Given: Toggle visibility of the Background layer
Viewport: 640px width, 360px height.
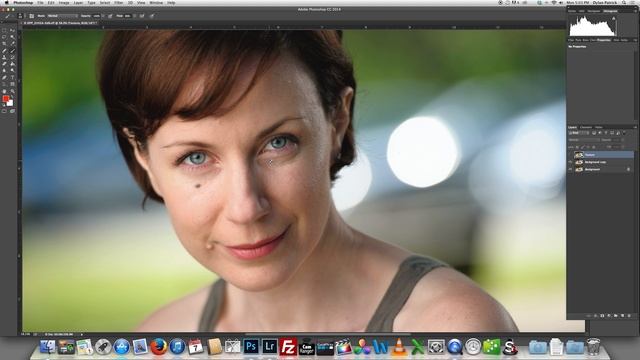Looking at the screenshot, I should point(570,169).
